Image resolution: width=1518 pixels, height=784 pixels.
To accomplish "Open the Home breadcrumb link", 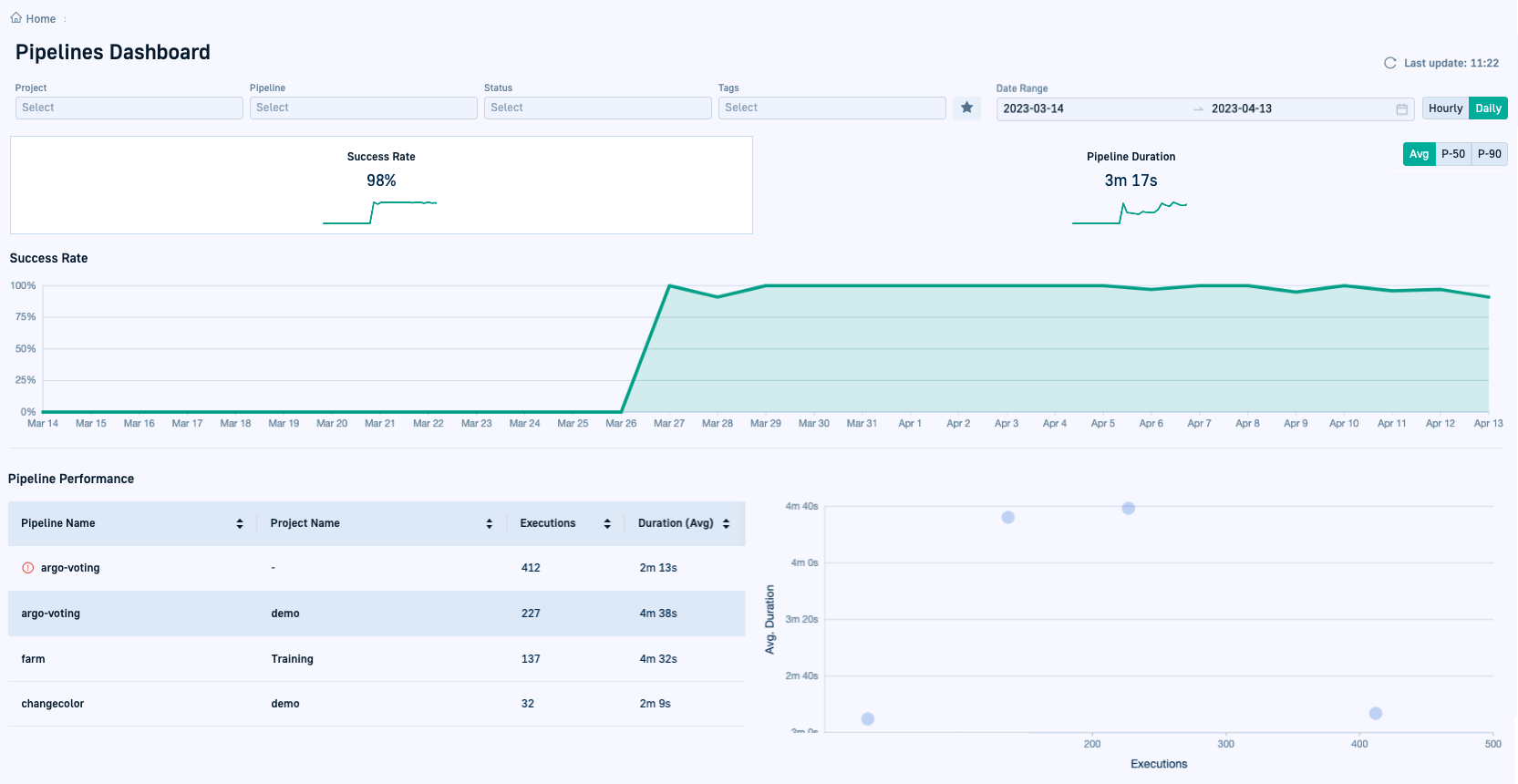I will pyautogui.click(x=41, y=19).
